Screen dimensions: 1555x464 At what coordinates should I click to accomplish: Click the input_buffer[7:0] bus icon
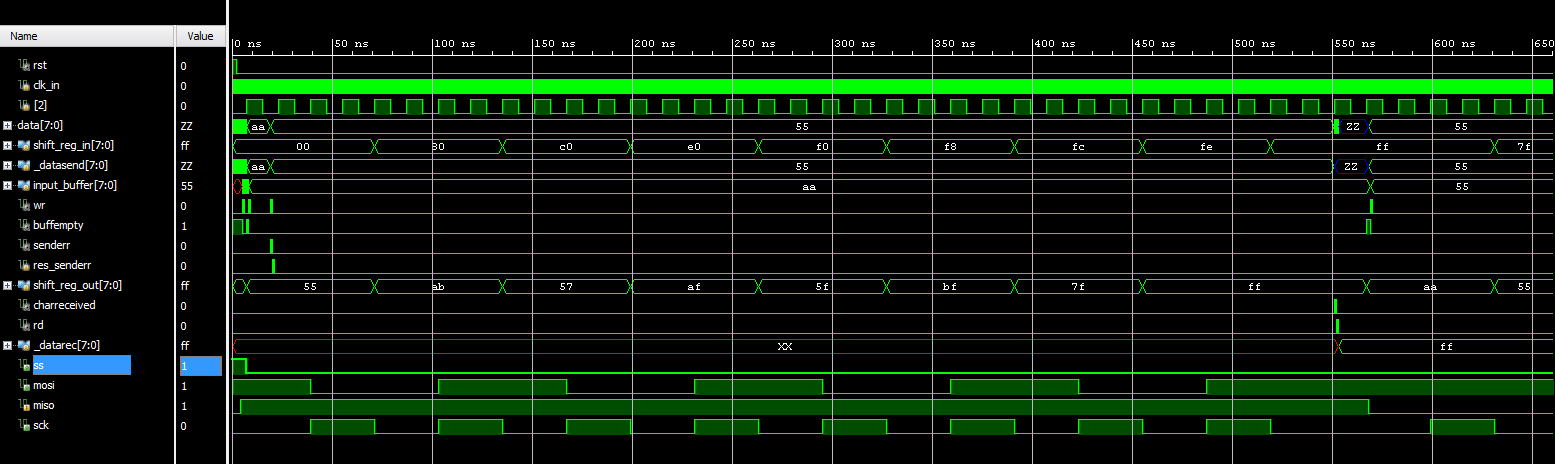pos(23,186)
